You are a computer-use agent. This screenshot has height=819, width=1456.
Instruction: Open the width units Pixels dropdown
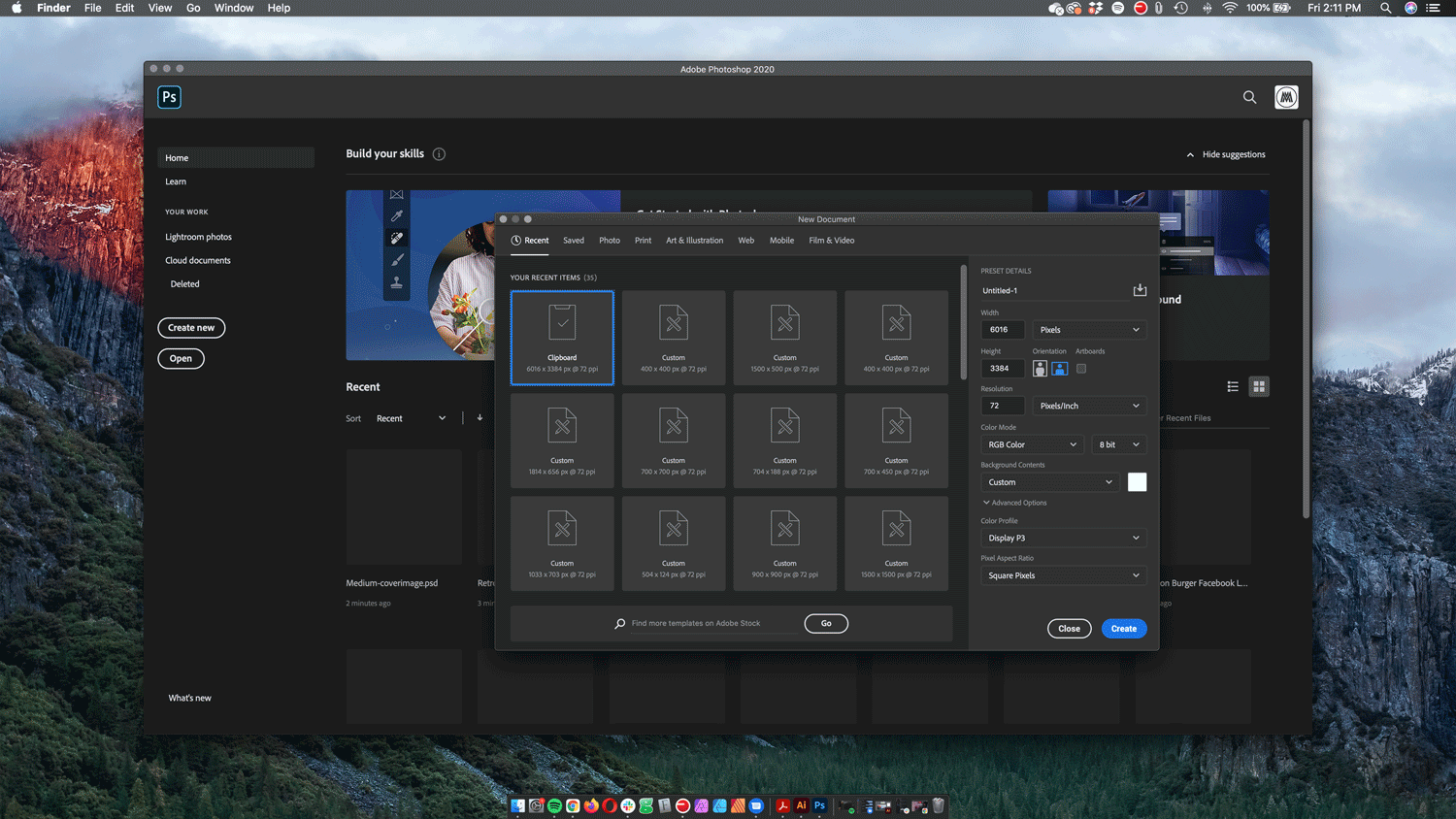click(x=1089, y=330)
